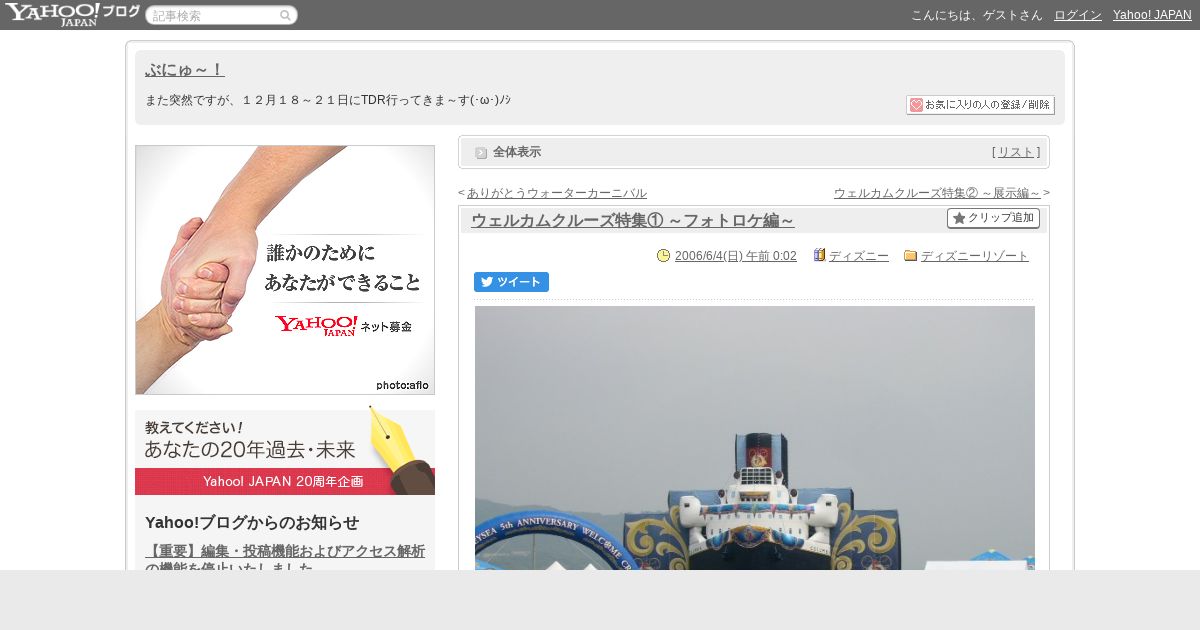
Task: Open the ログイン link
Action: [x=1078, y=15]
